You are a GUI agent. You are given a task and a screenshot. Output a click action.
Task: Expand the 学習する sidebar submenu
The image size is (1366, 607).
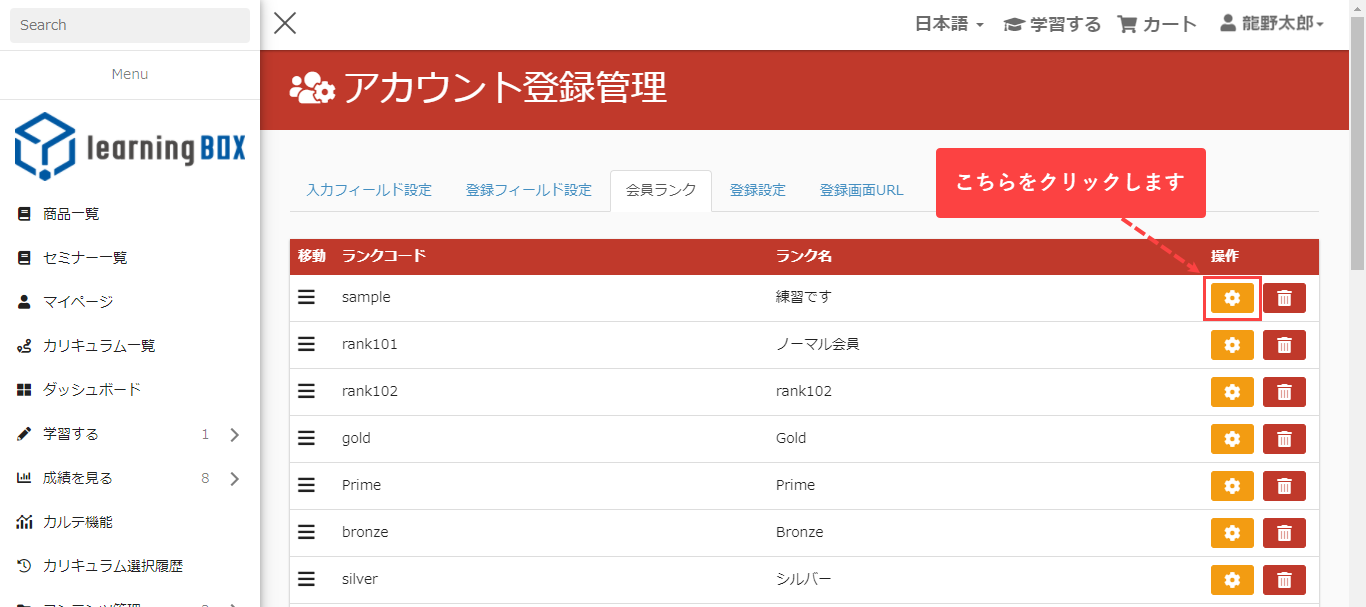(234, 434)
